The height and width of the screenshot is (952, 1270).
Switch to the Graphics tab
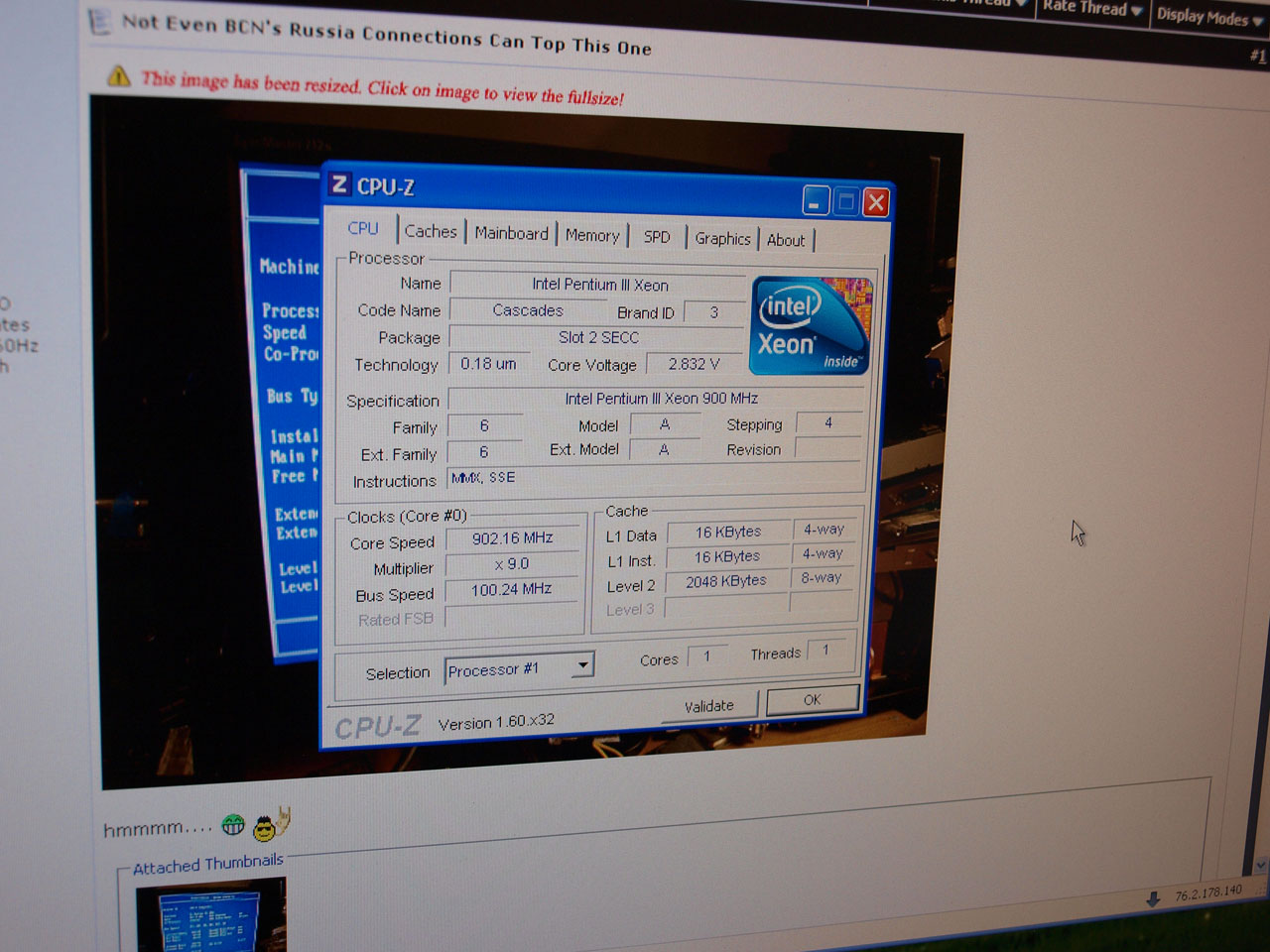click(722, 239)
